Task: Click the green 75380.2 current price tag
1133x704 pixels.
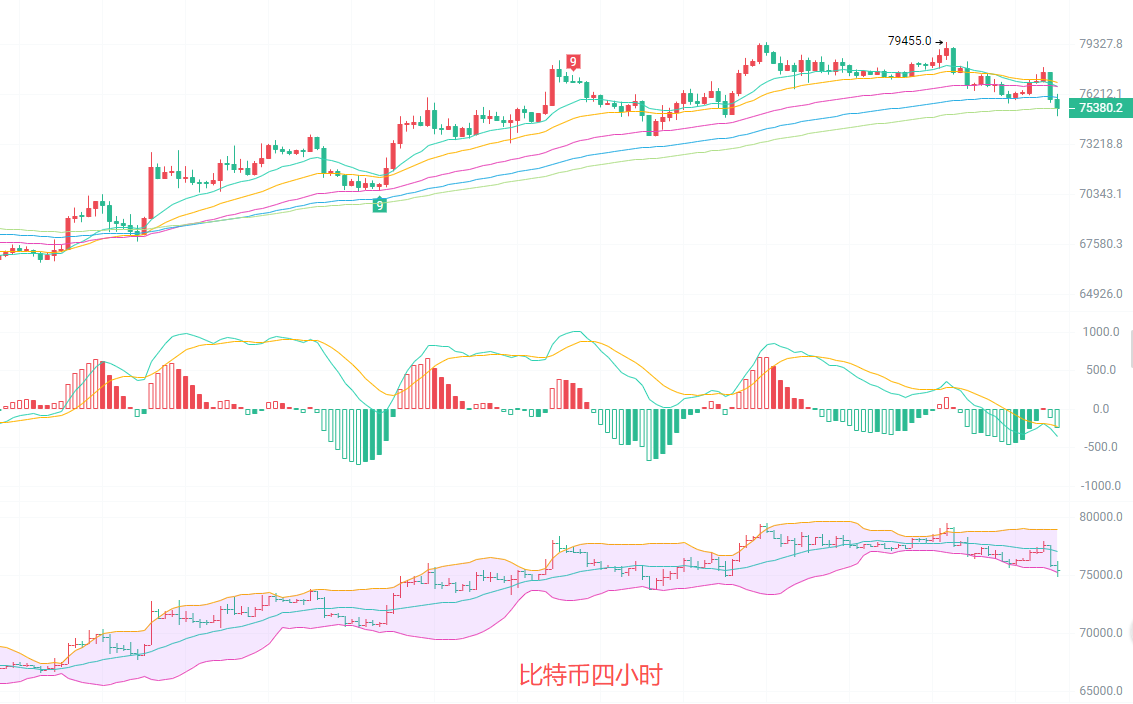Action: click(1100, 108)
